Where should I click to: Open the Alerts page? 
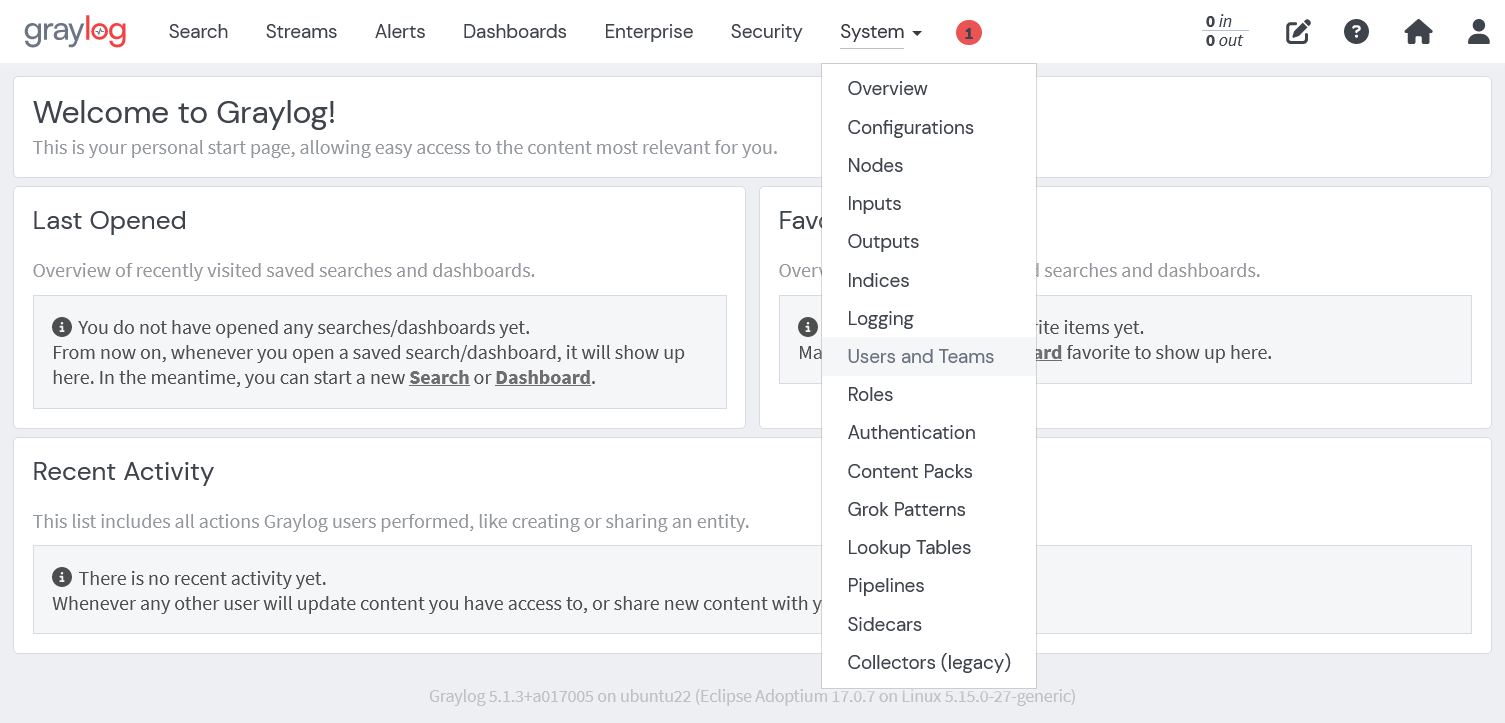click(400, 32)
